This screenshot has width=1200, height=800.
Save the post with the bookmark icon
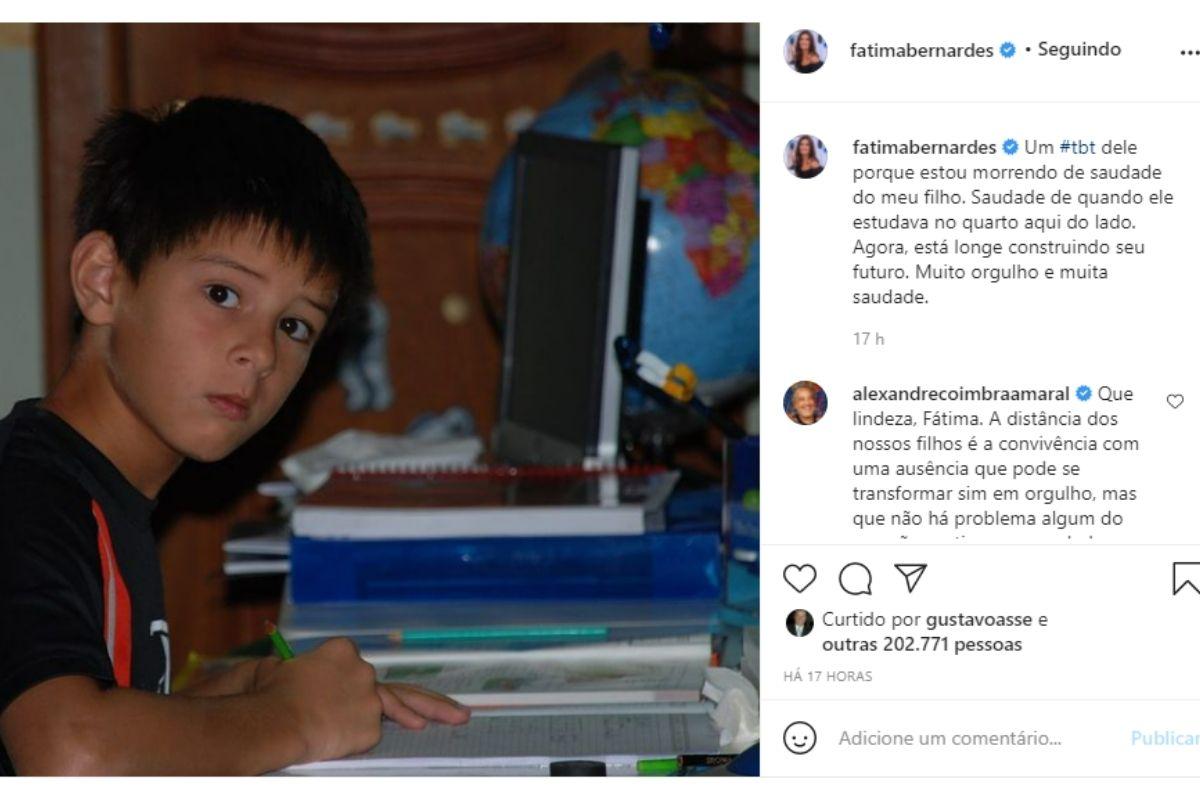[x=1186, y=579]
